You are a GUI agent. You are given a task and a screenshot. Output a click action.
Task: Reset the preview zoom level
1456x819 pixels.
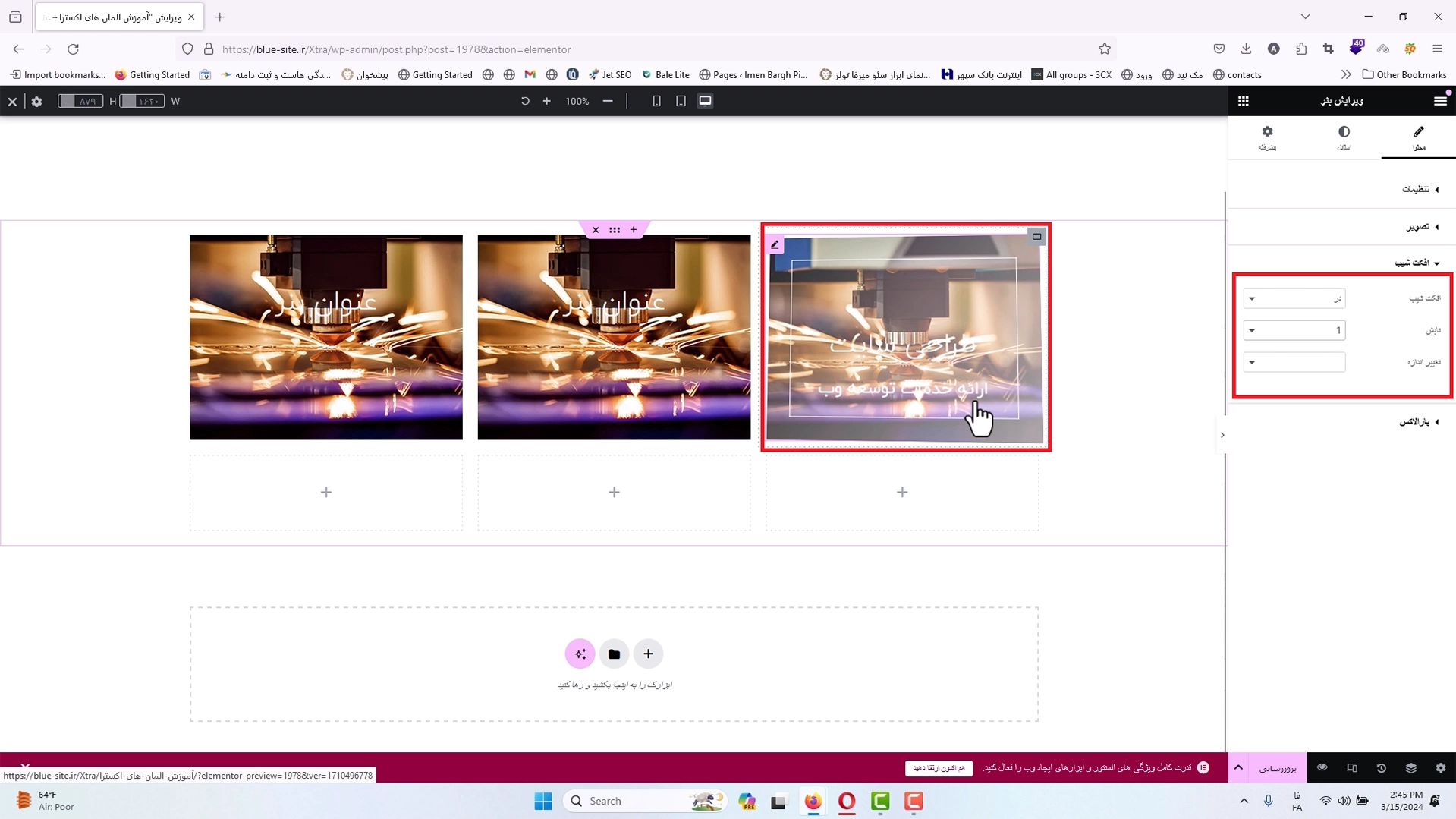525,101
